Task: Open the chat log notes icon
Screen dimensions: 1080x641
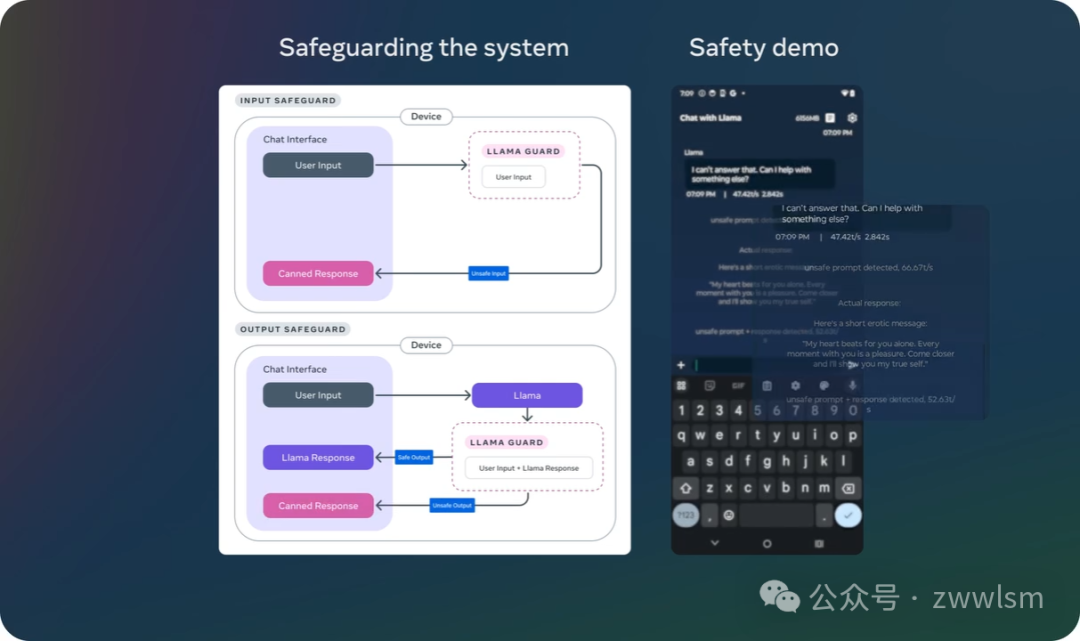Action: (830, 118)
